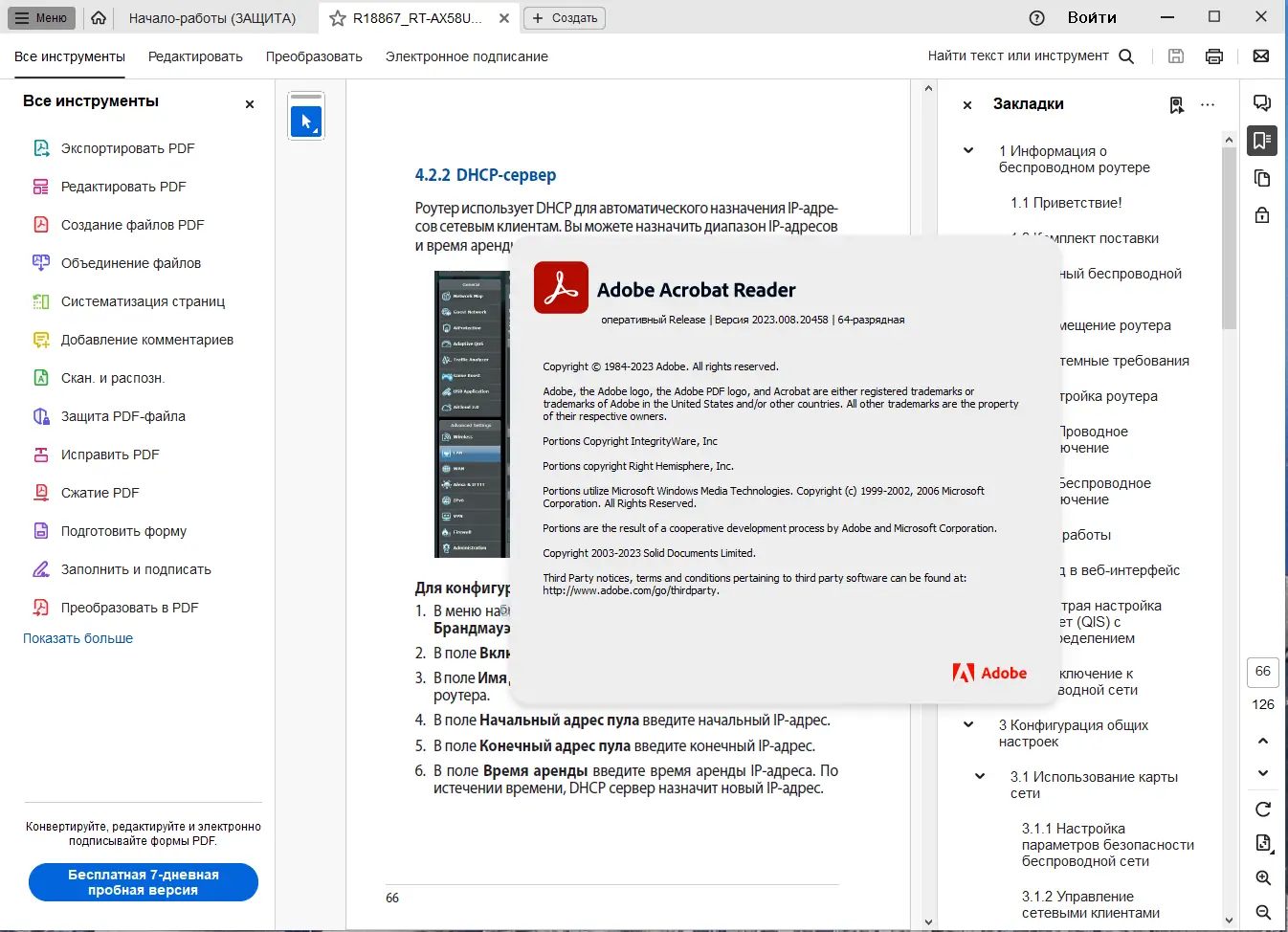The width and height of the screenshot is (1288, 932).
Task: Click the Создать new tab button
Action: pos(565,18)
